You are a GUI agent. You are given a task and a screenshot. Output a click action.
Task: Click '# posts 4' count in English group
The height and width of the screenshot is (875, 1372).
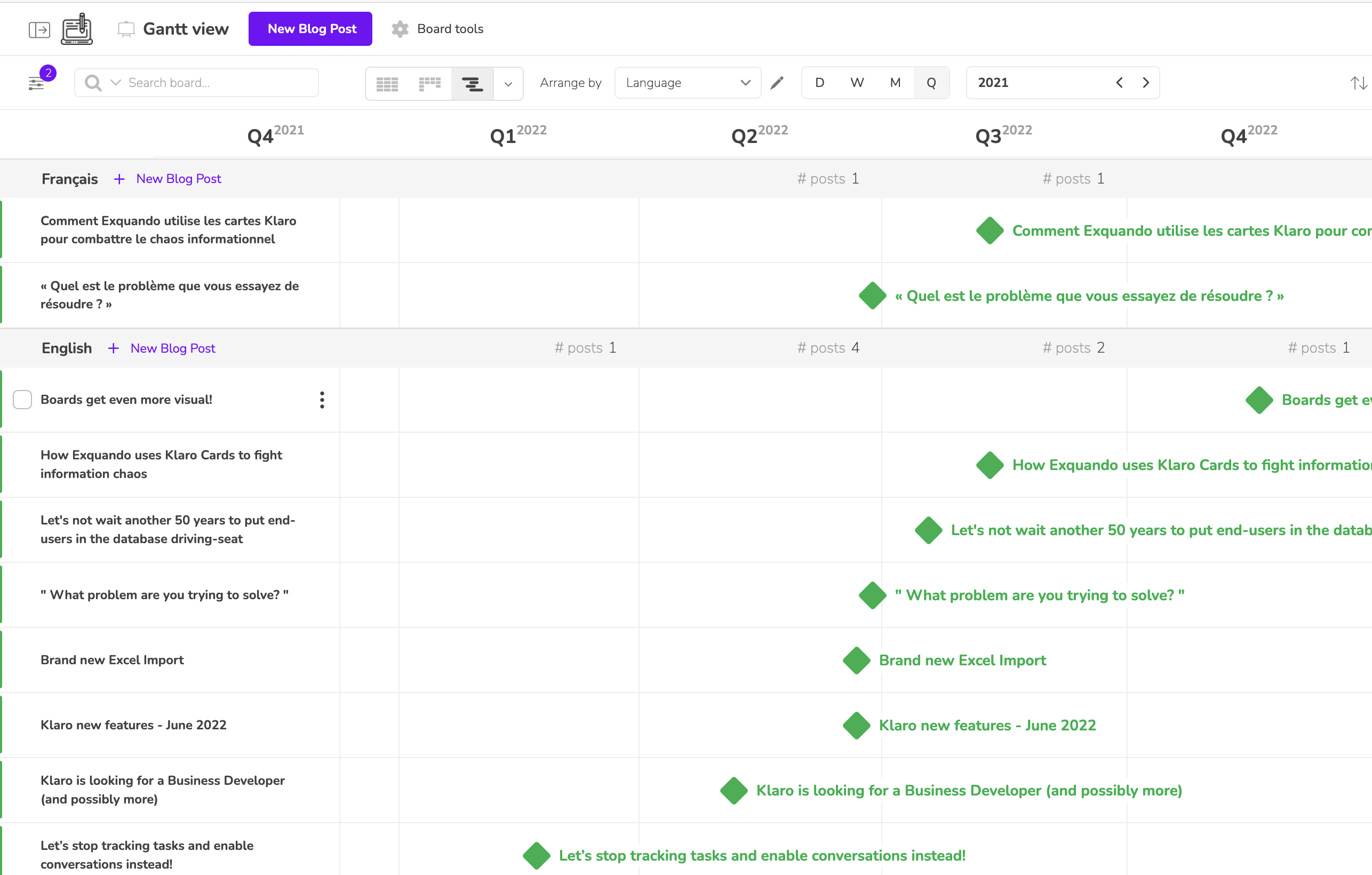828,348
